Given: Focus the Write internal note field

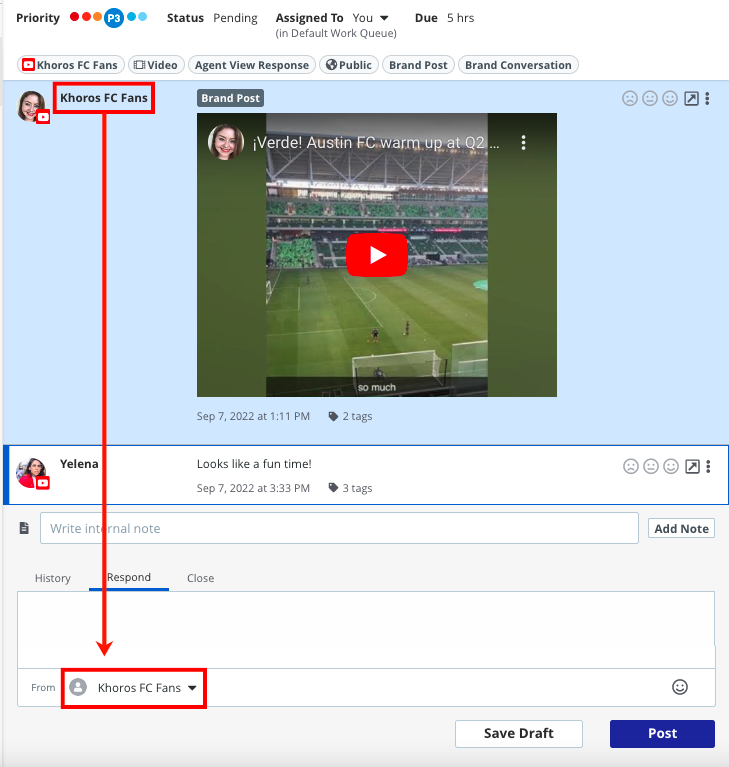Looking at the screenshot, I should click(339, 528).
